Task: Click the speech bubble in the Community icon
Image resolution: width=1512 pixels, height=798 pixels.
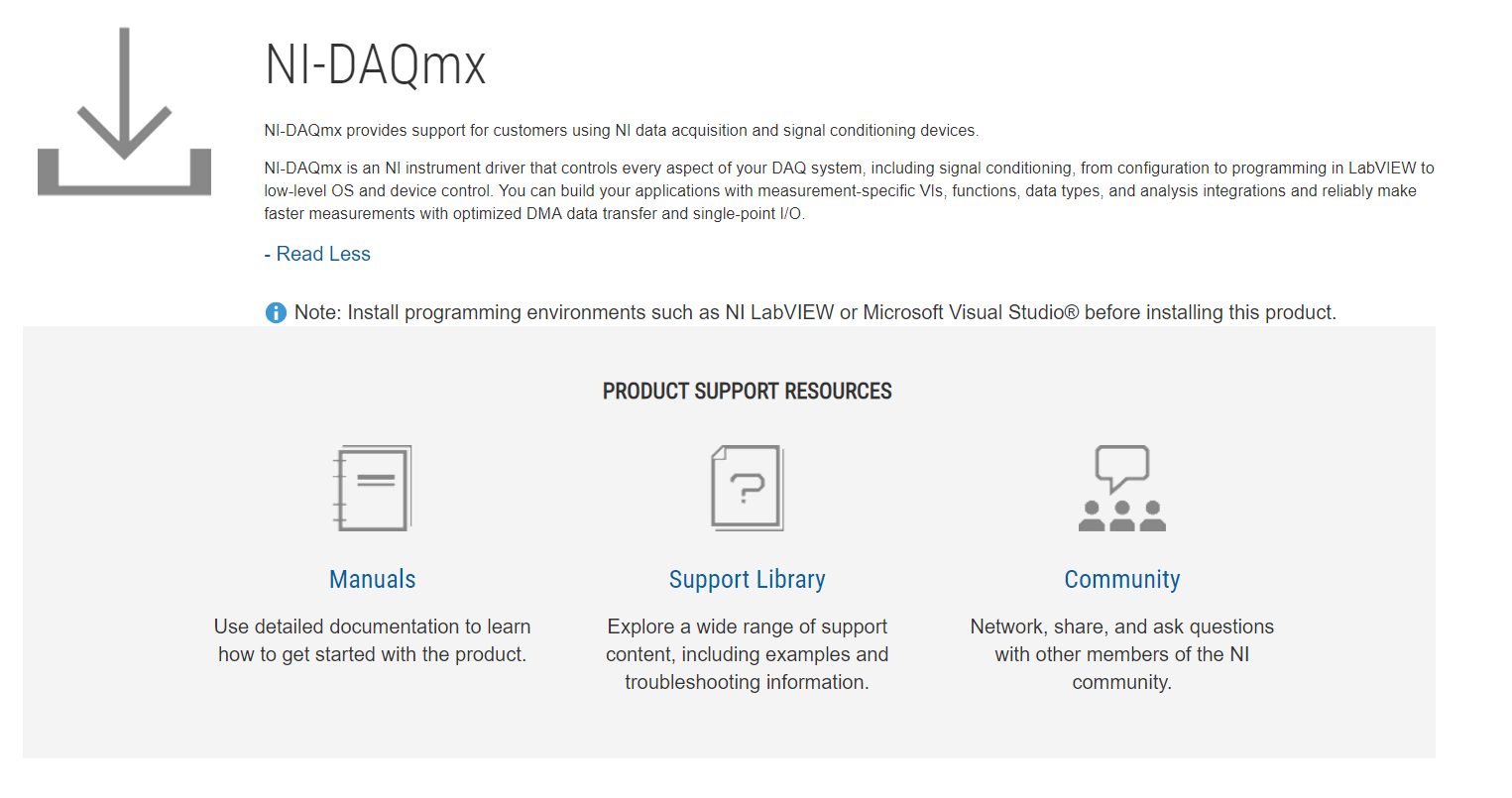Action: [x=1121, y=467]
